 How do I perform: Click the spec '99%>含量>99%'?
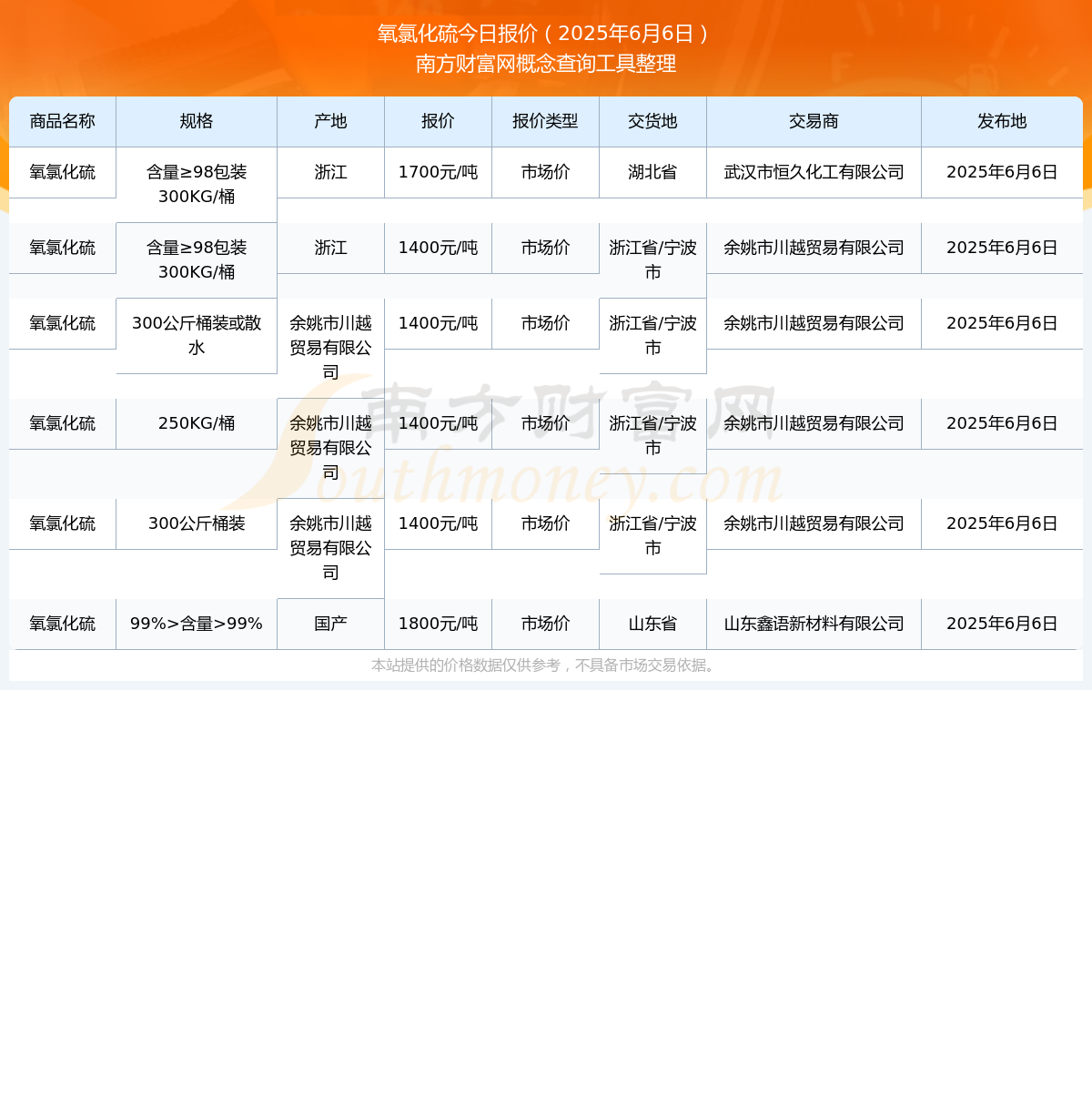coord(197,624)
